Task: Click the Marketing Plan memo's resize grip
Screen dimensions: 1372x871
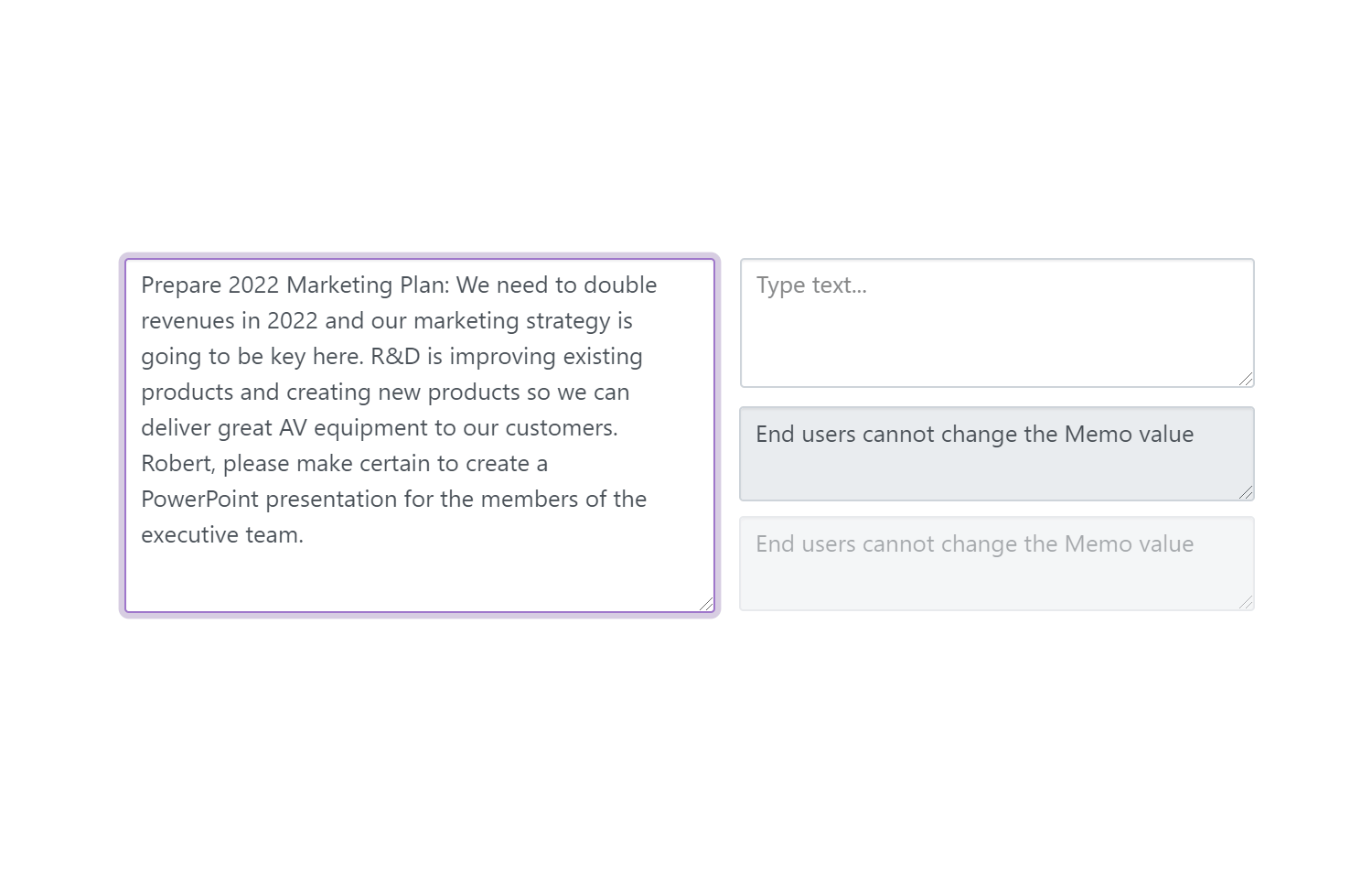Action: (706, 604)
